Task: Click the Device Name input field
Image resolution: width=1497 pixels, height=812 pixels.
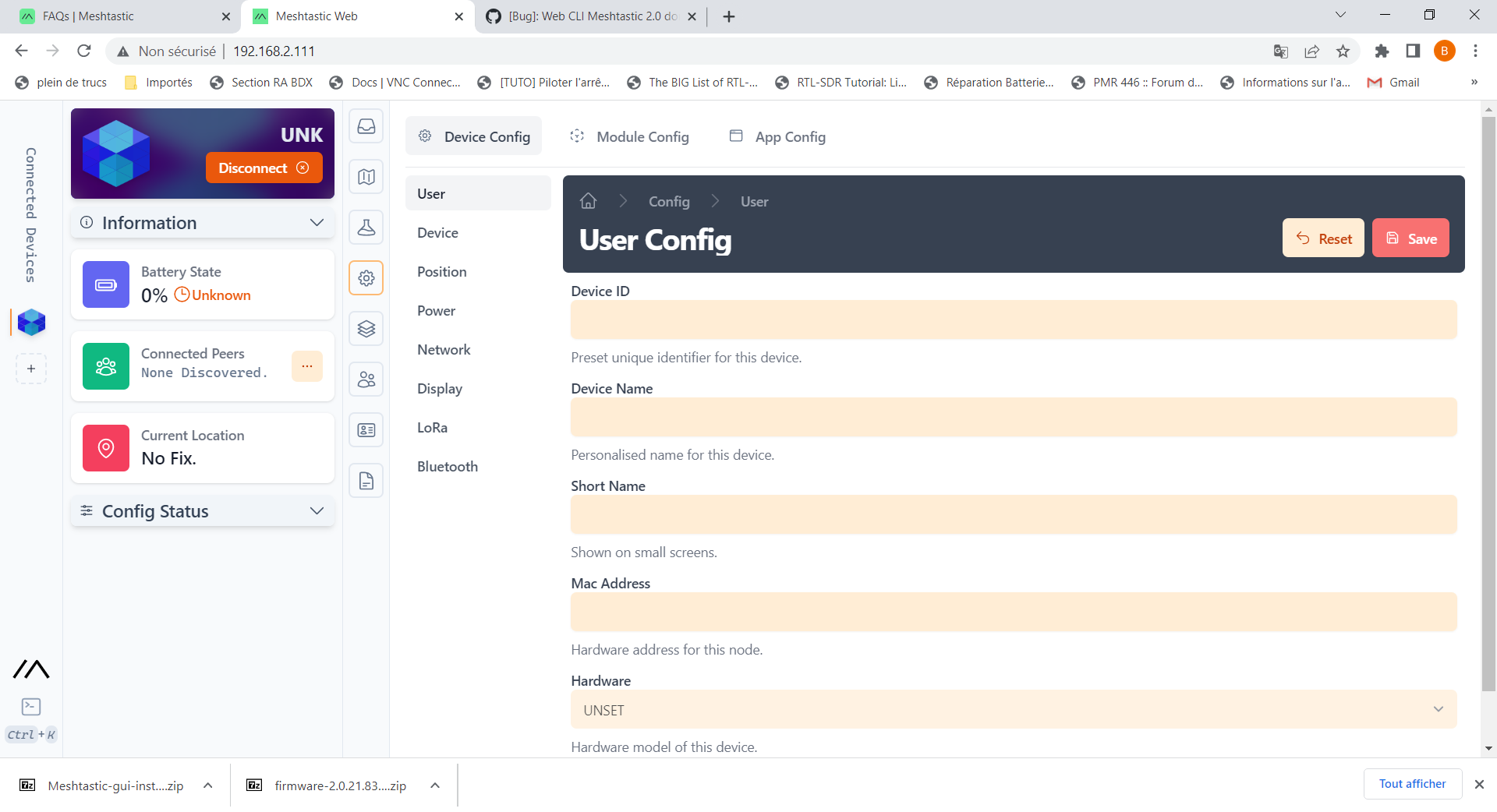Action: (x=1014, y=418)
